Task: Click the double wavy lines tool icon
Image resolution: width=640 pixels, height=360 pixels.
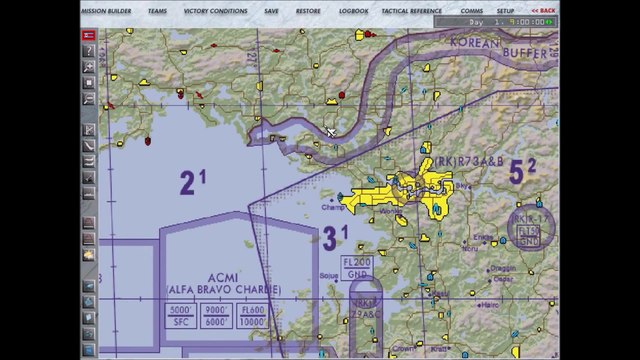Action: (89, 162)
